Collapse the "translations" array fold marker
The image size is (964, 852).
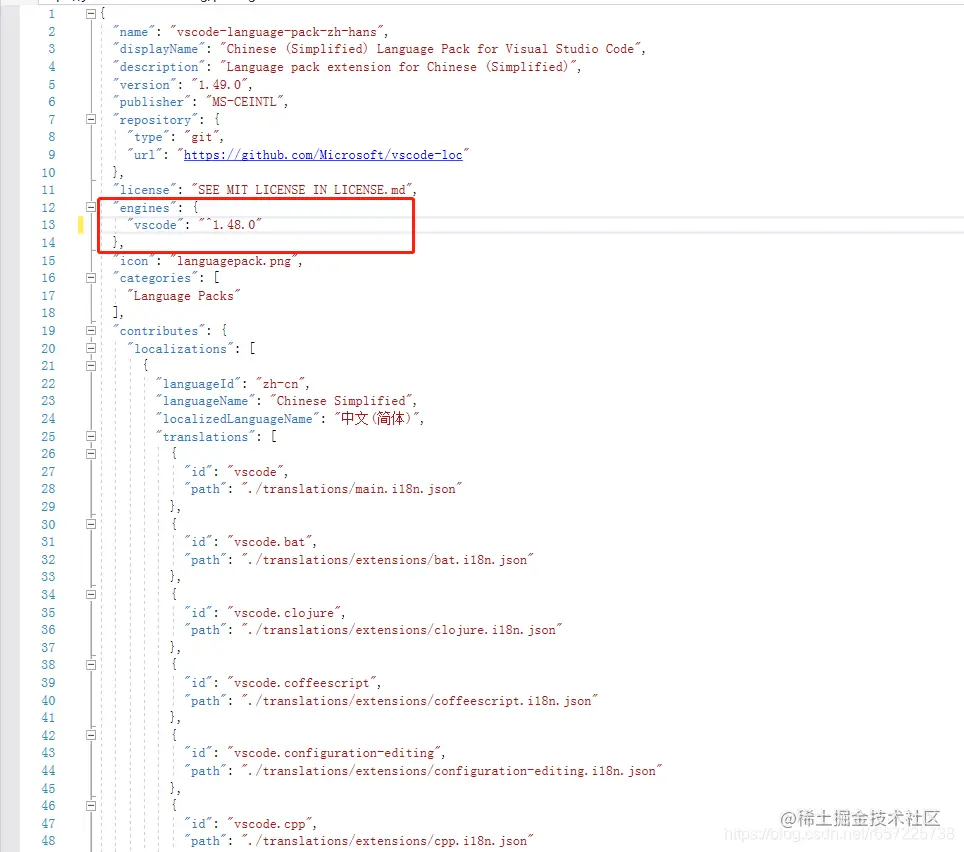pos(91,436)
